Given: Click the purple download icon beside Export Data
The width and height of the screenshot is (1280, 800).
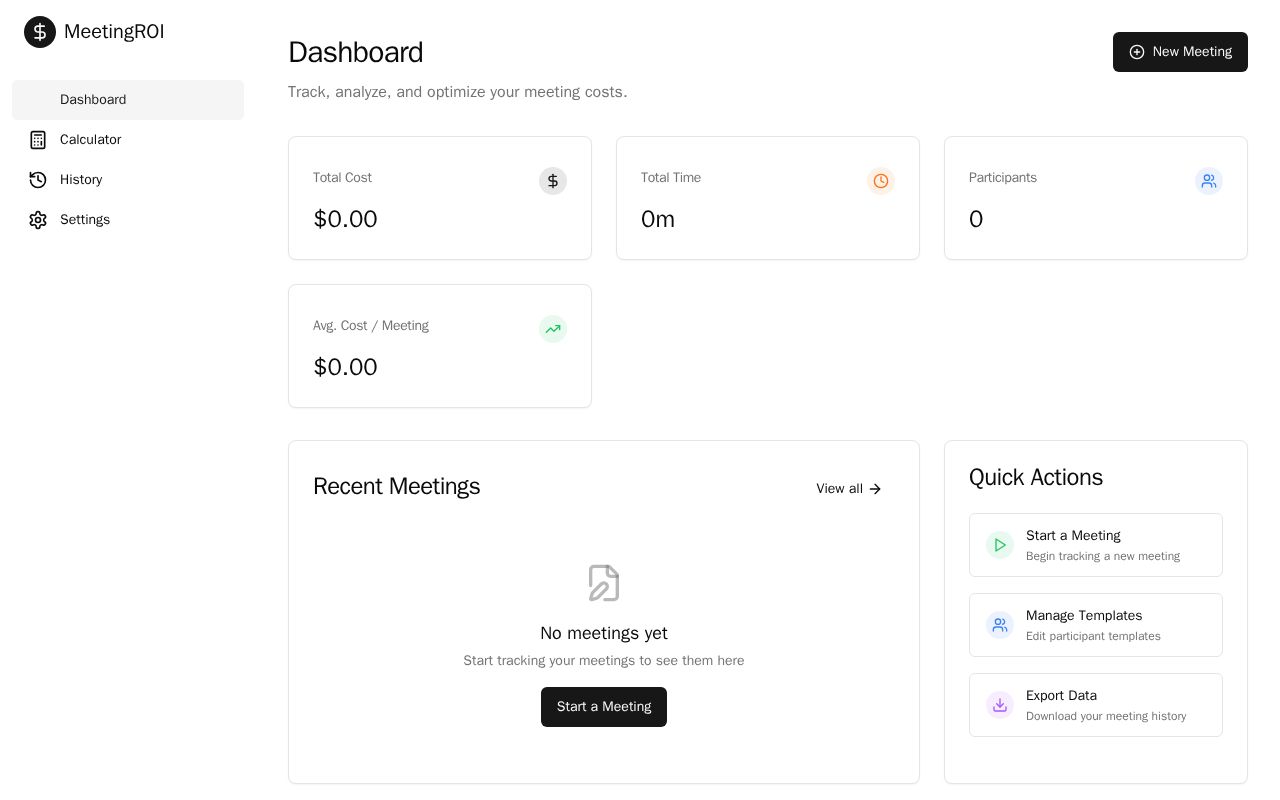Looking at the screenshot, I should pos(1000,705).
